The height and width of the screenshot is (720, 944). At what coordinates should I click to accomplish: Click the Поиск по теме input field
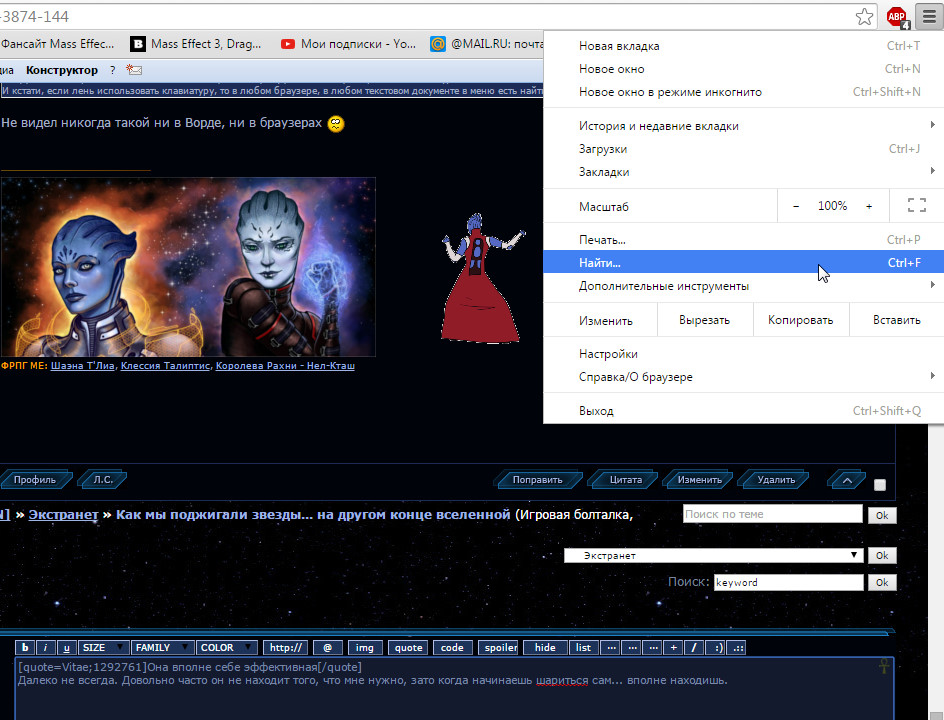tap(772, 514)
